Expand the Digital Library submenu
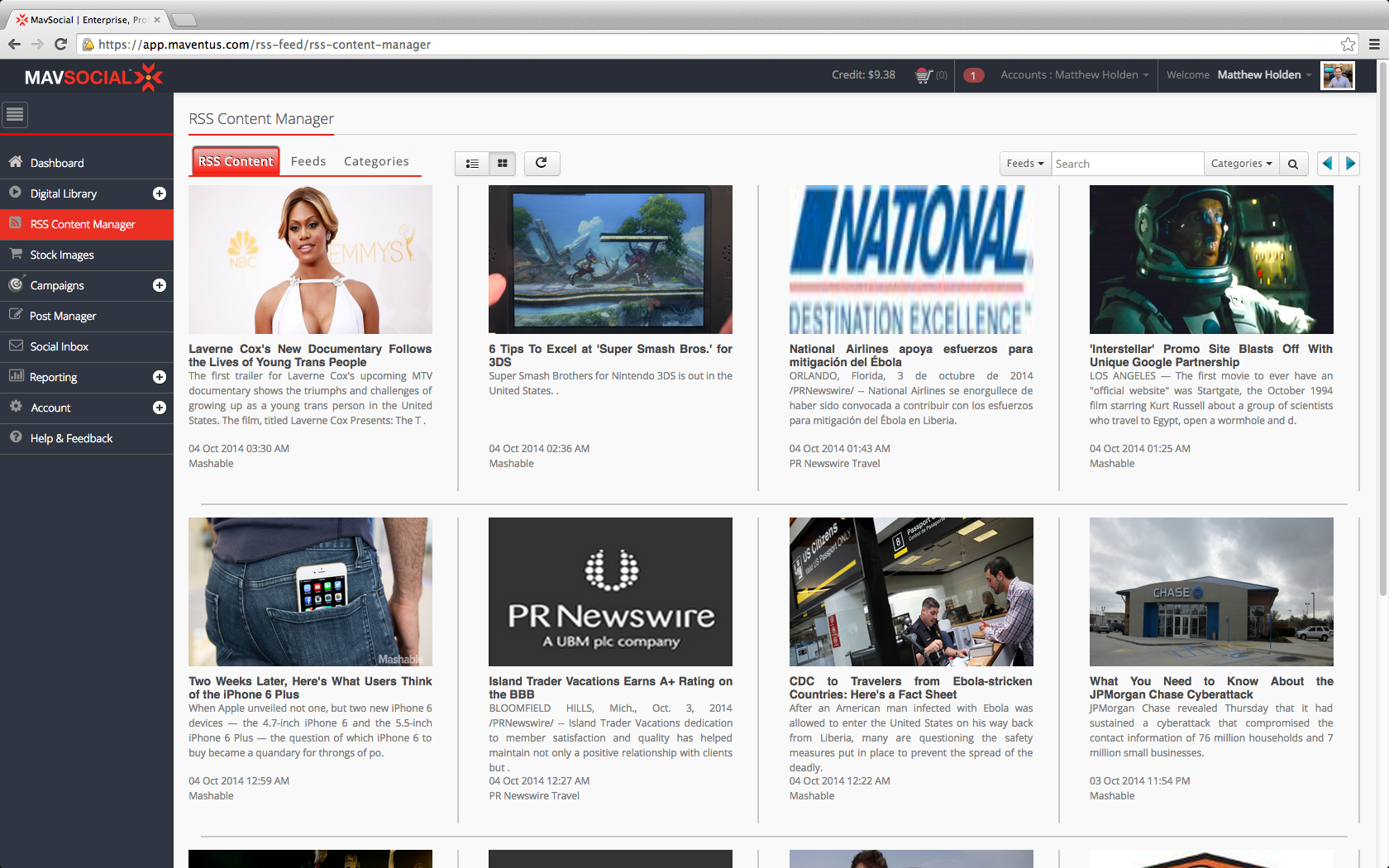Image resolution: width=1389 pixels, height=868 pixels. pos(160,193)
